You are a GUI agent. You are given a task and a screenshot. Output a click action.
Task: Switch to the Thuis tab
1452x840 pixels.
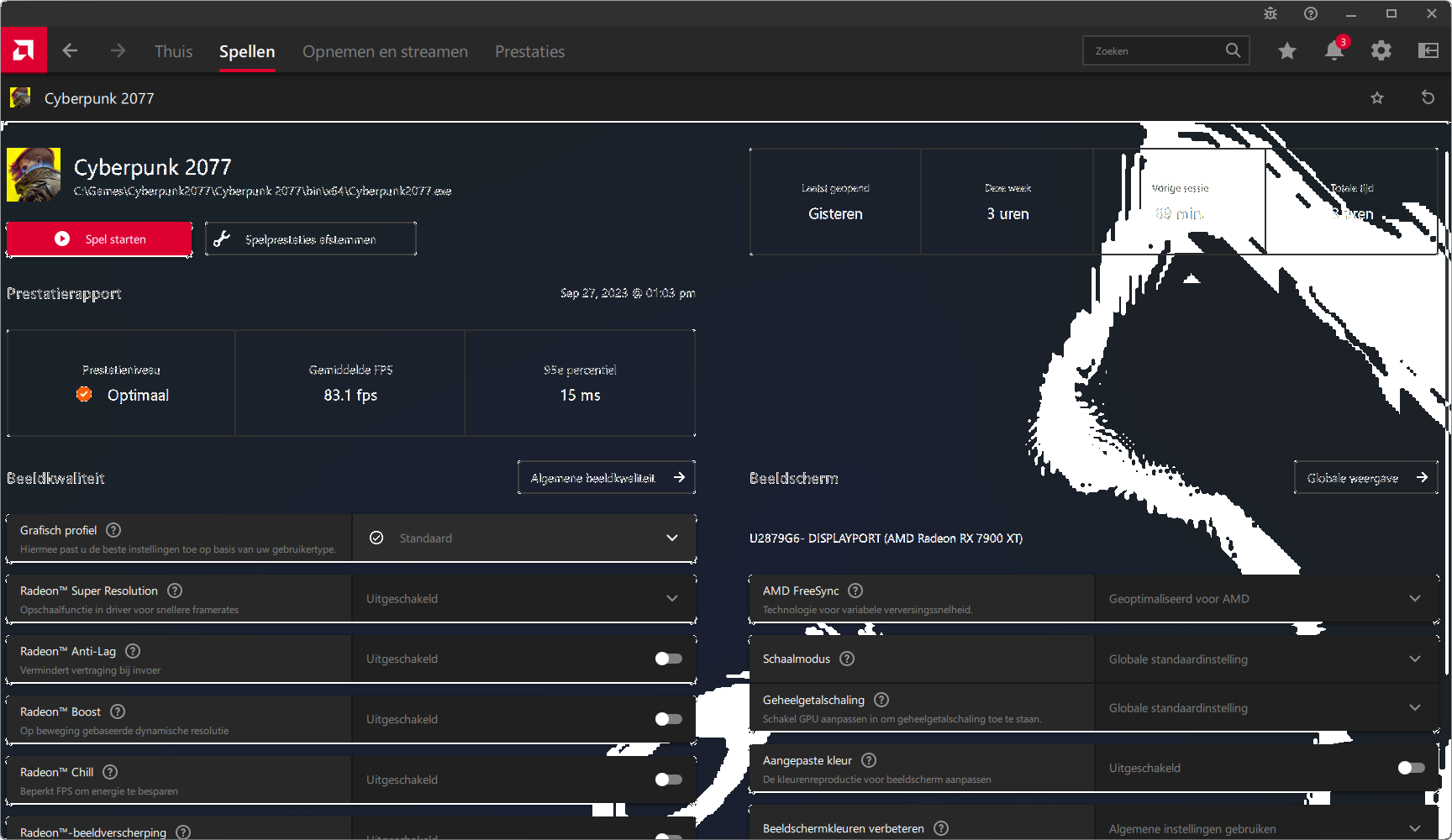pos(173,51)
